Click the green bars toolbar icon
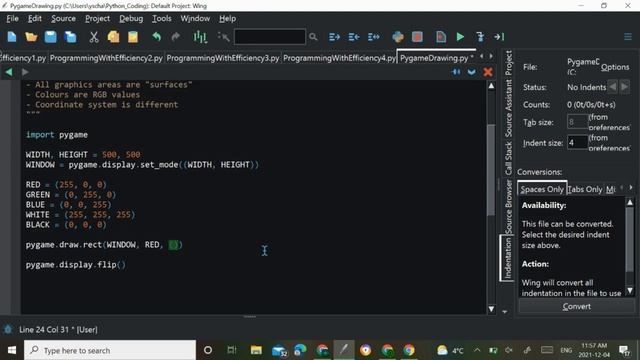This screenshot has width=640, height=360. (x=200, y=37)
